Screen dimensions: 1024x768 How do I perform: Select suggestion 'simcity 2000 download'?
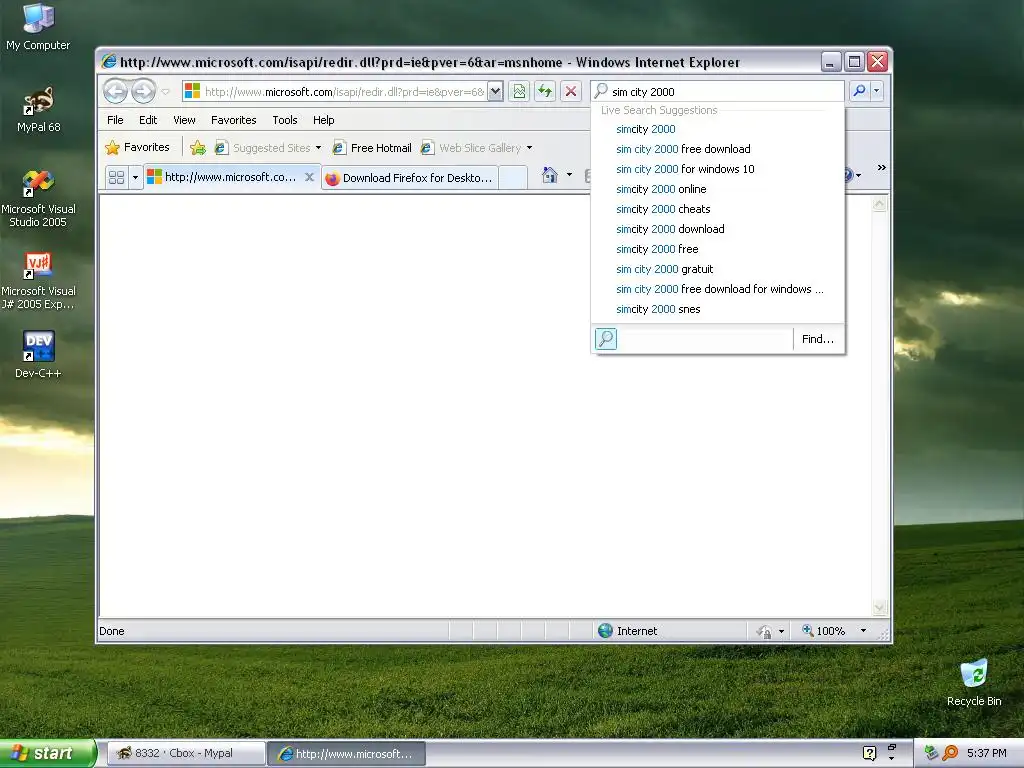pyautogui.click(x=718, y=229)
